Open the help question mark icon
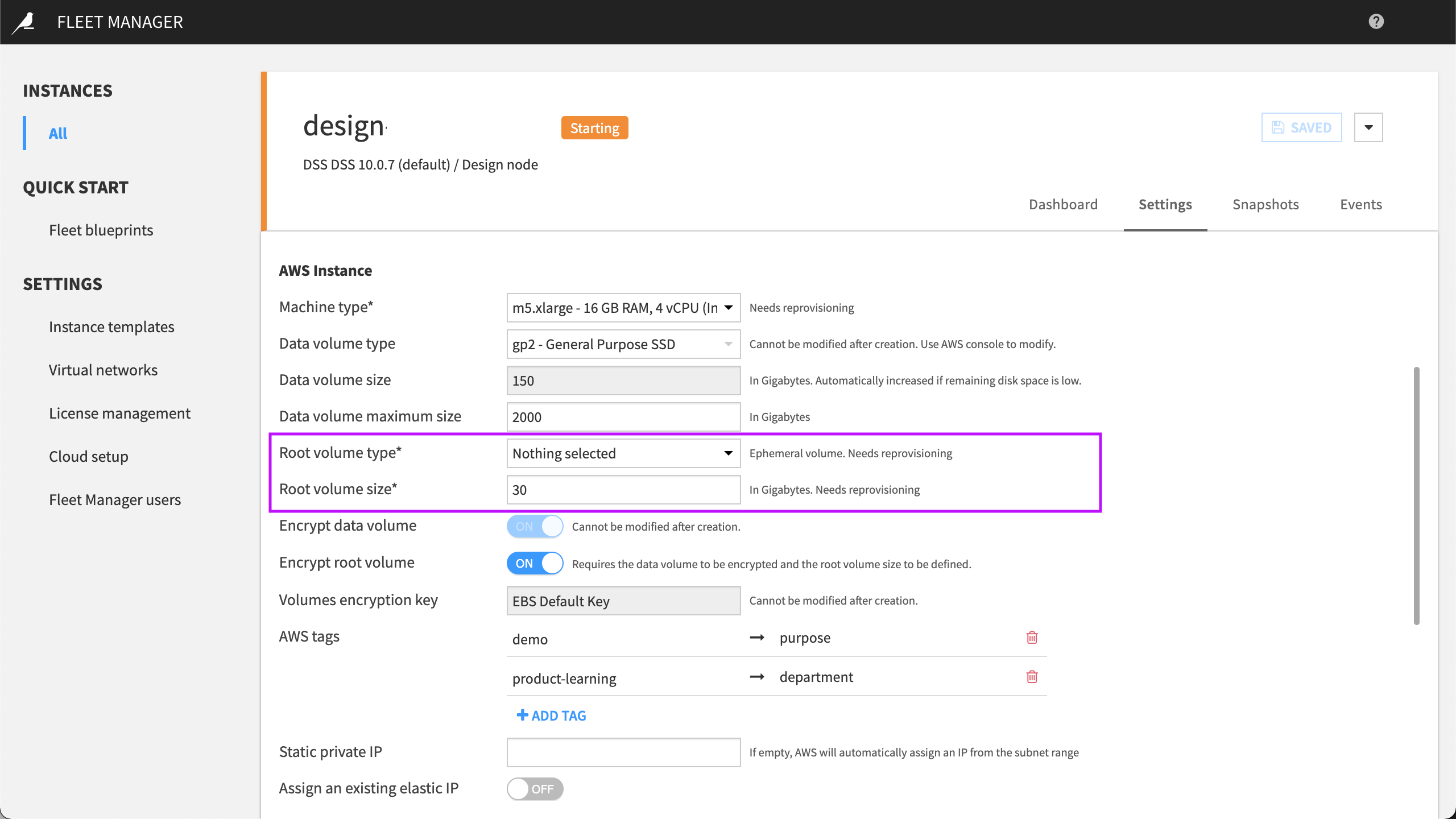This screenshot has height=819, width=1456. (1376, 22)
